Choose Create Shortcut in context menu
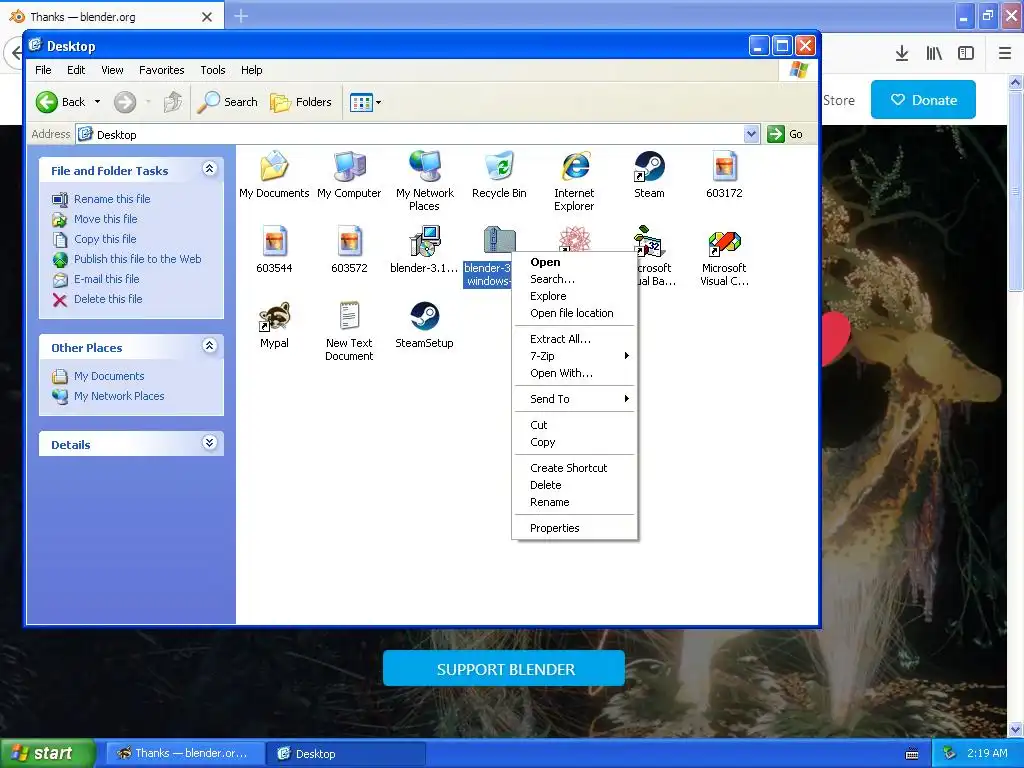Screen dimensions: 1024x768 (574, 468)
